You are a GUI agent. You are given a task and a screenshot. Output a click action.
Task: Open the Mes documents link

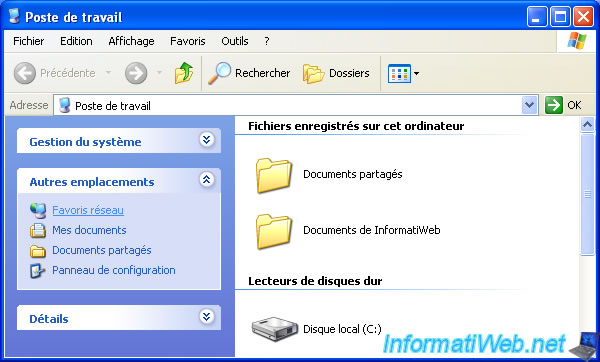(89, 230)
